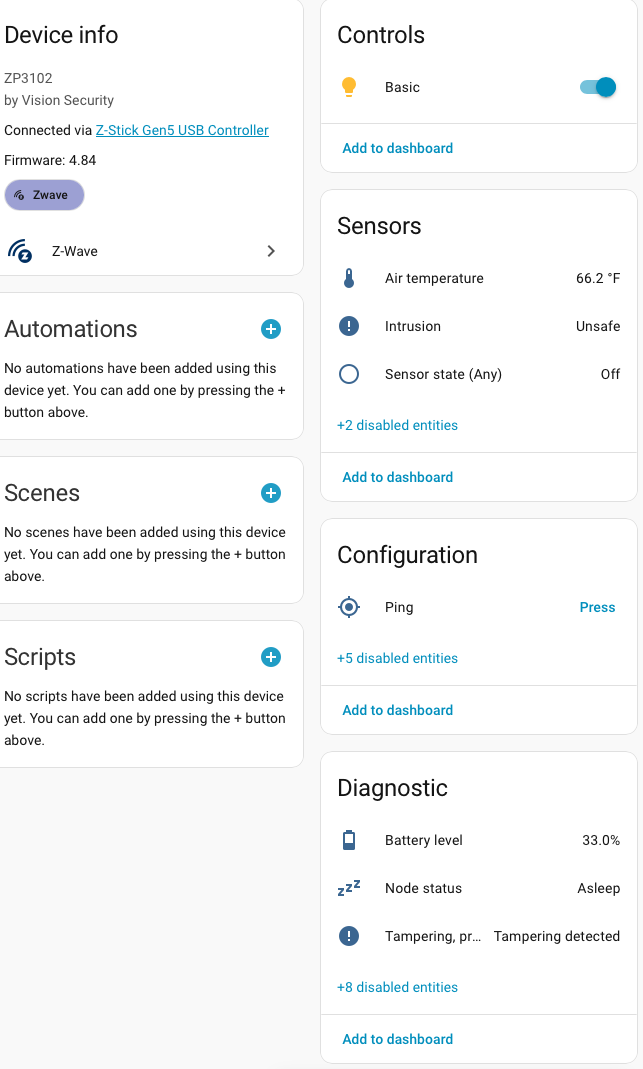Click the plus icon to add an automation
The height and width of the screenshot is (1069, 643).
271,329
